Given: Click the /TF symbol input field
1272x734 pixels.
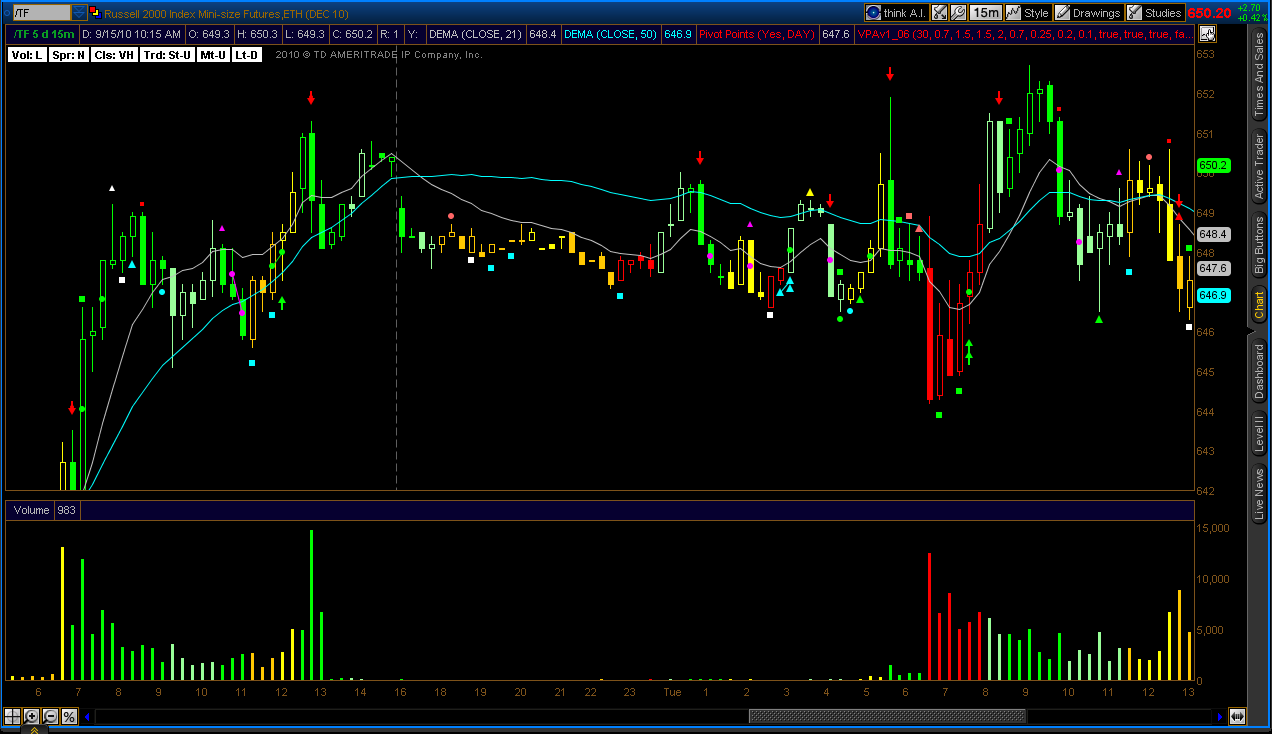Looking at the screenshot, I should (42, 13).
